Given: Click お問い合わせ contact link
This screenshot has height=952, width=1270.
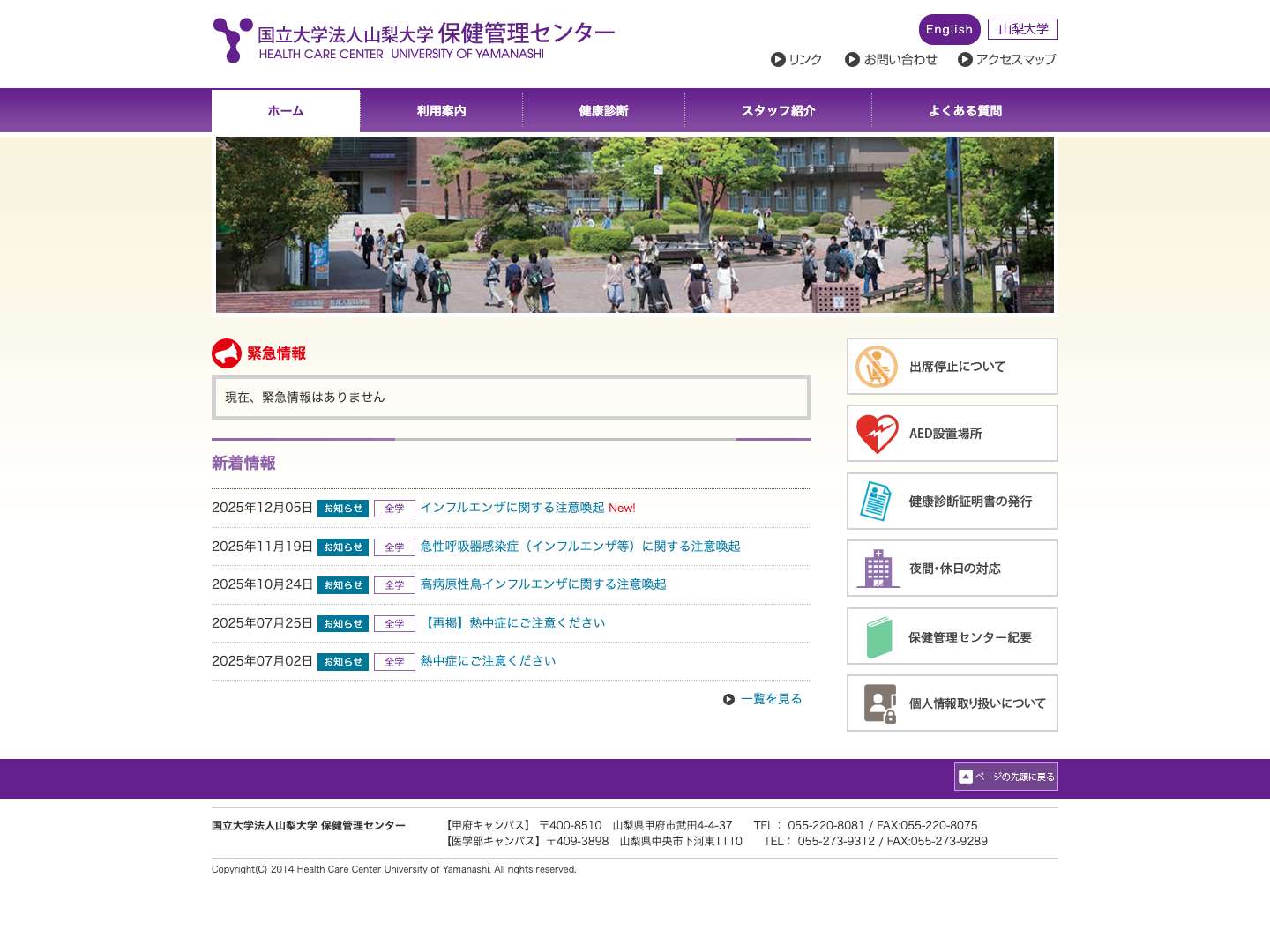Looking at the screenshot, I should coord(901,60).
